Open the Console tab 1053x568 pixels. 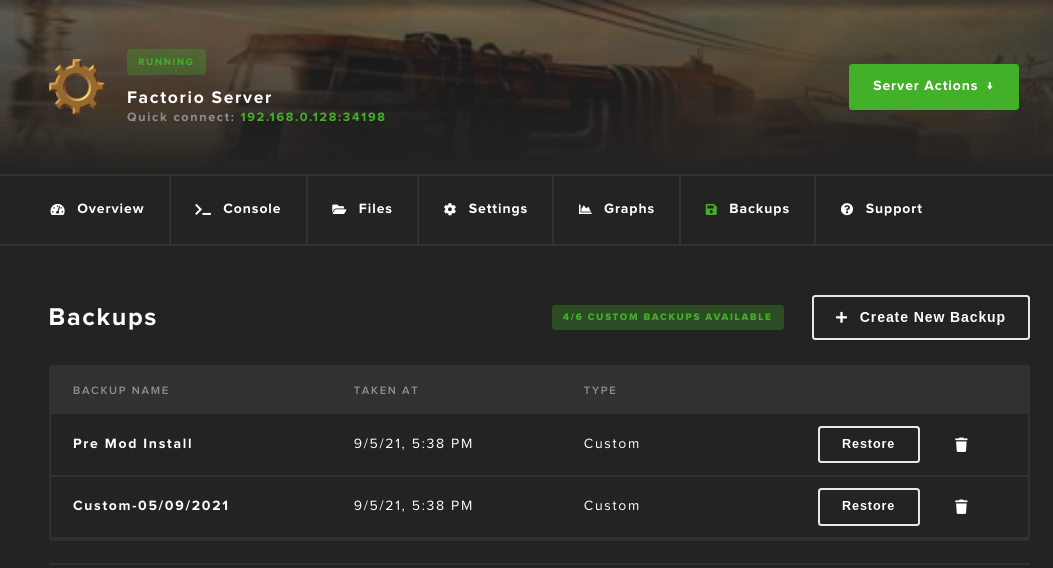pos(238,209)
